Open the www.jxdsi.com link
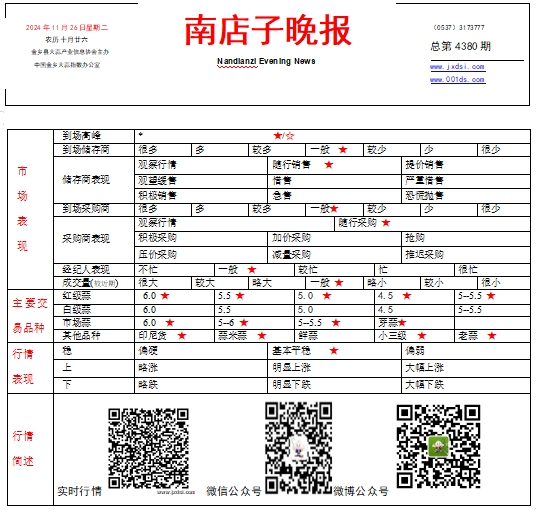The height and width of the screenshot is (510, 536). [457, 67]
